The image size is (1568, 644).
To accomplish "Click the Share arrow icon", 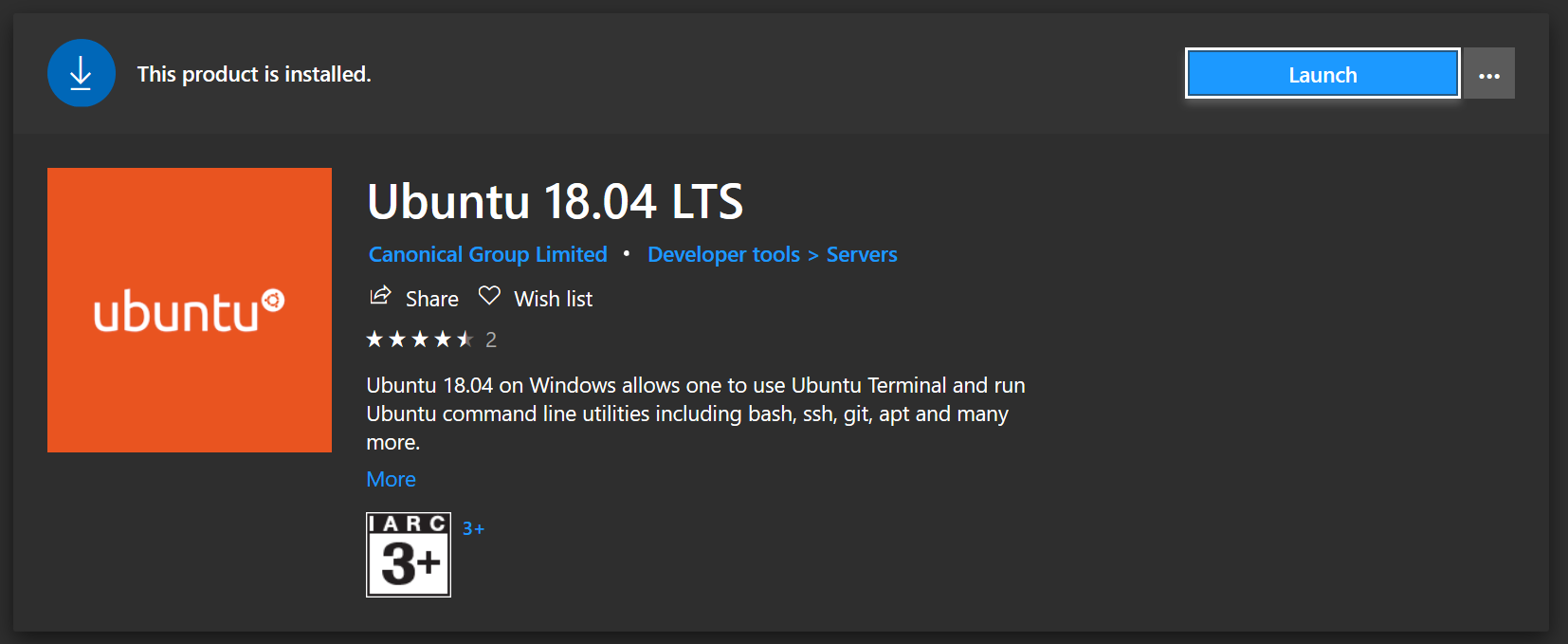I will (x=380, y=296).
